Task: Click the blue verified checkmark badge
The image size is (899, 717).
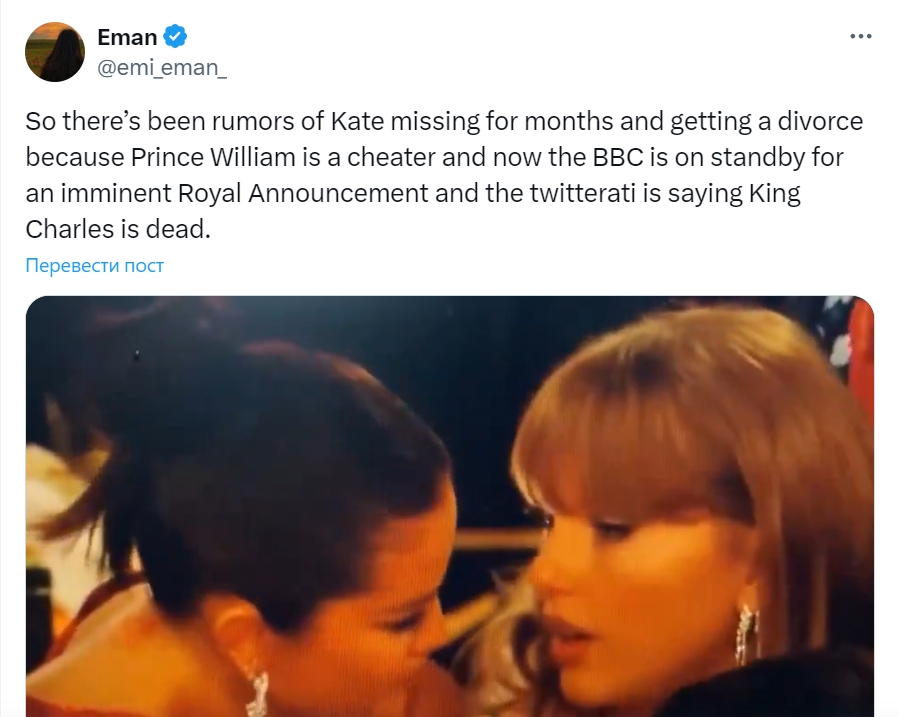Action: pyautogui.click(x=176, y=38)
